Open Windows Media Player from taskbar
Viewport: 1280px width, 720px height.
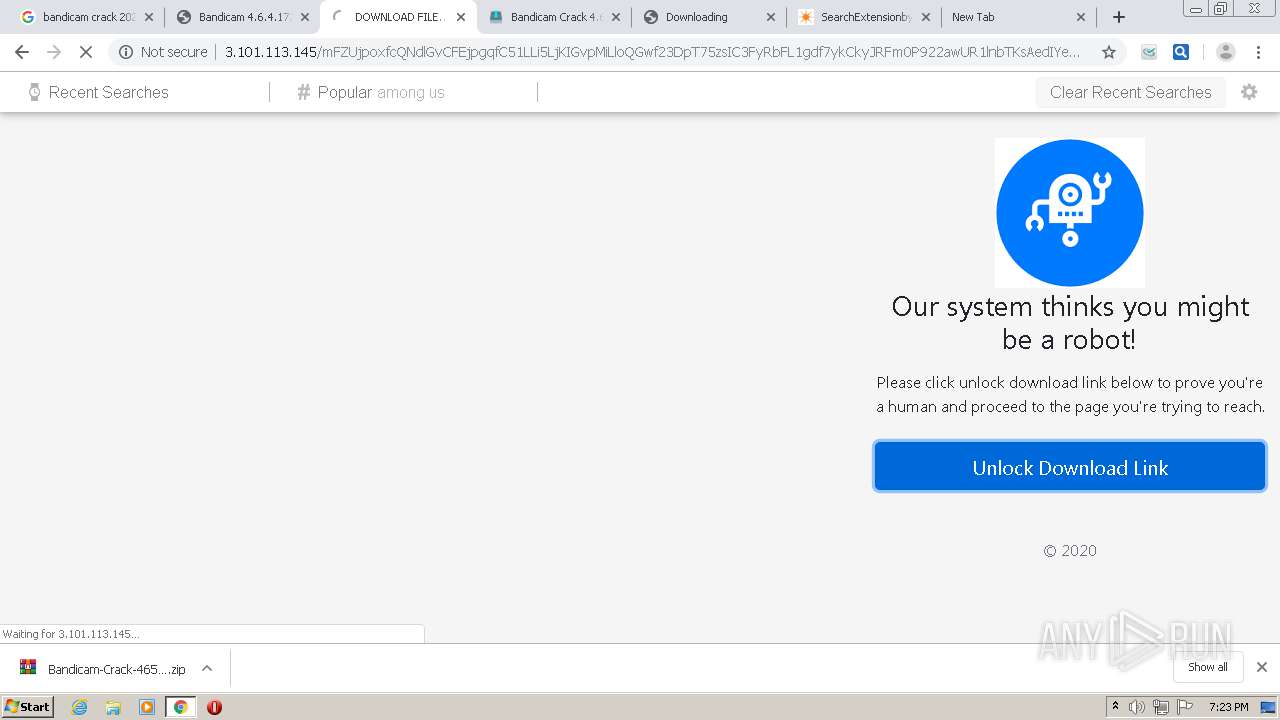pos(147,707)
